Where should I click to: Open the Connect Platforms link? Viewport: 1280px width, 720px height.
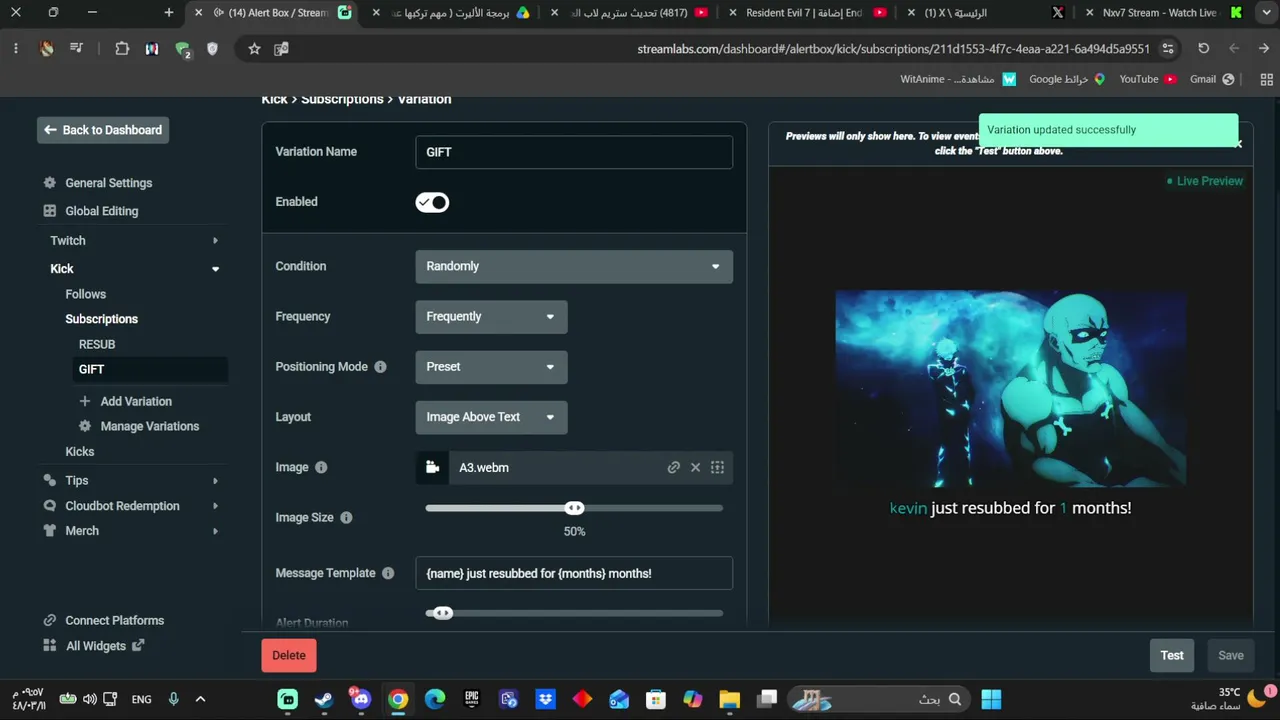[x=115, y=621]
